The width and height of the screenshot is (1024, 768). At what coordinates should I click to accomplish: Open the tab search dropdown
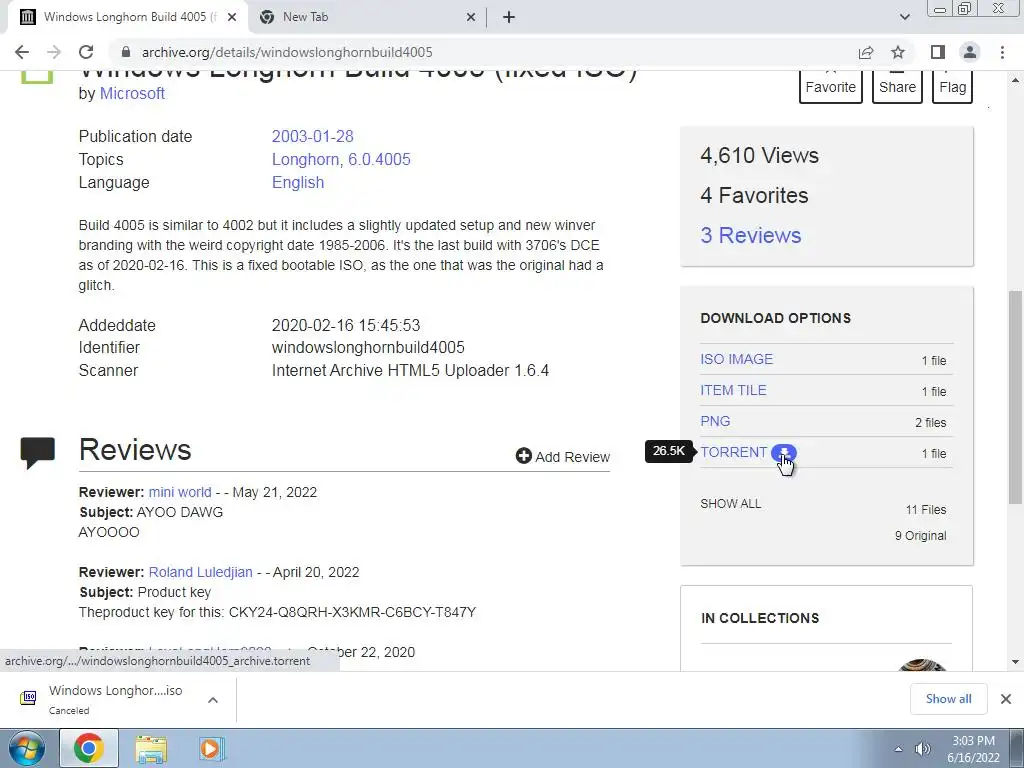coord(904,17)
